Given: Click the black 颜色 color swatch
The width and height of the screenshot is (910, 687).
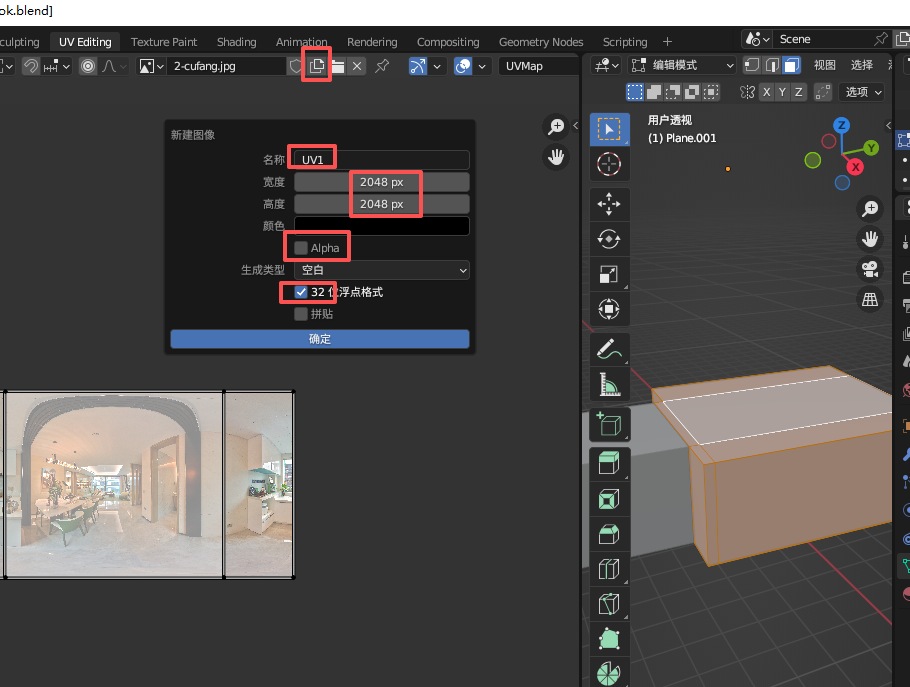Looking at the screenshot, I should (x=381, y=226).
